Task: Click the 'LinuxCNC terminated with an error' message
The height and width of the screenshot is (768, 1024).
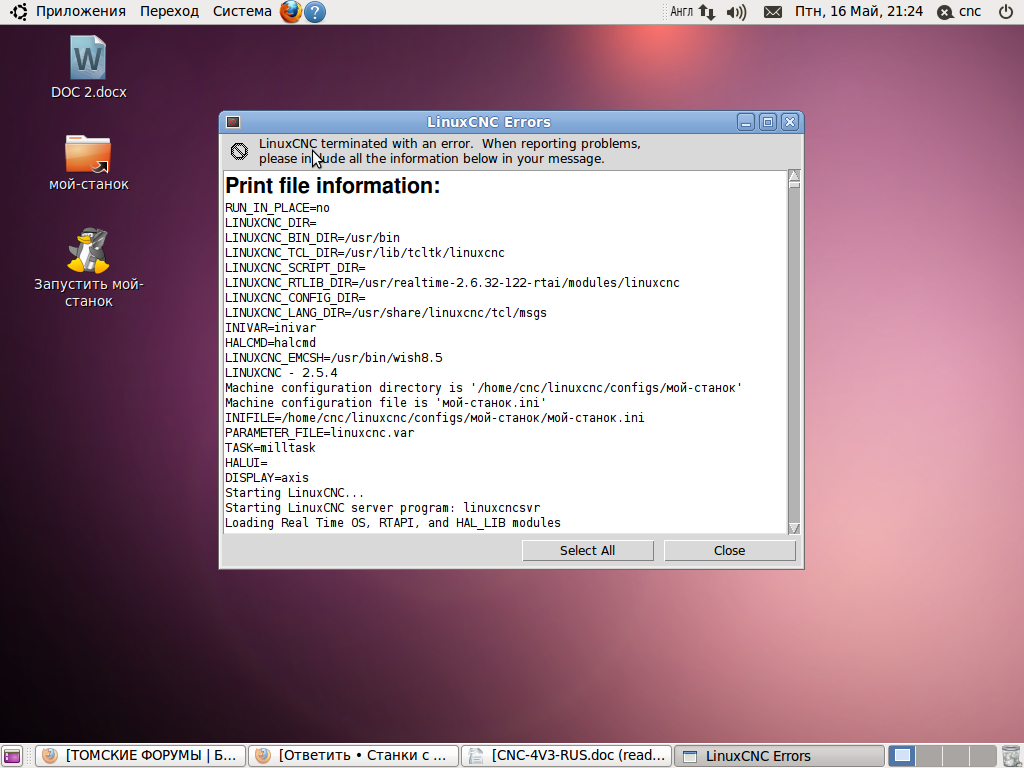Action: [x=449, y=151]
